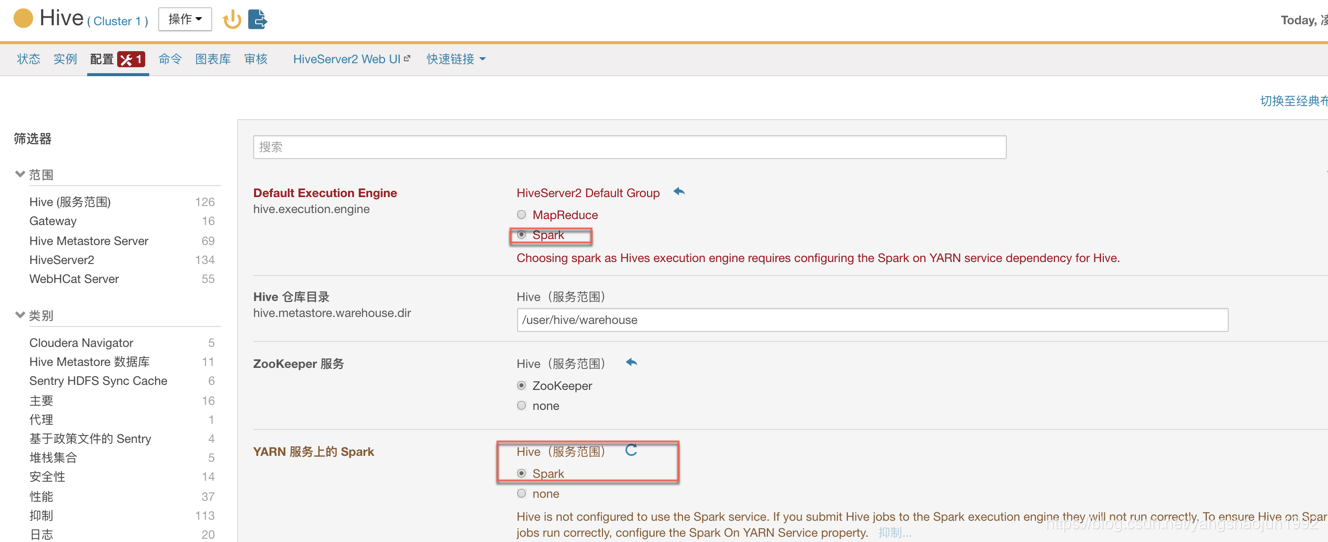Image resolution: width=1328 pixels, height=542 pixels.
Task: Select none radio under ZooKeeper 服务
Action: pos(521,406)
